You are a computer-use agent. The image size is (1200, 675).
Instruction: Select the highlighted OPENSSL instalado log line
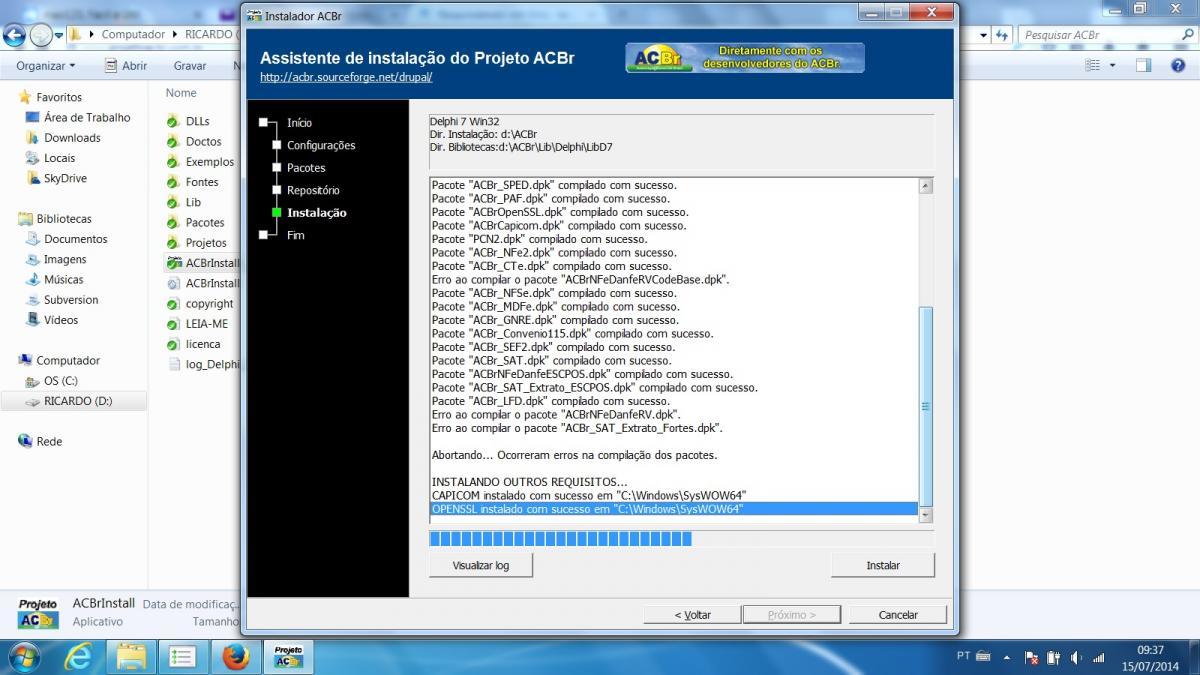point(674,509)
